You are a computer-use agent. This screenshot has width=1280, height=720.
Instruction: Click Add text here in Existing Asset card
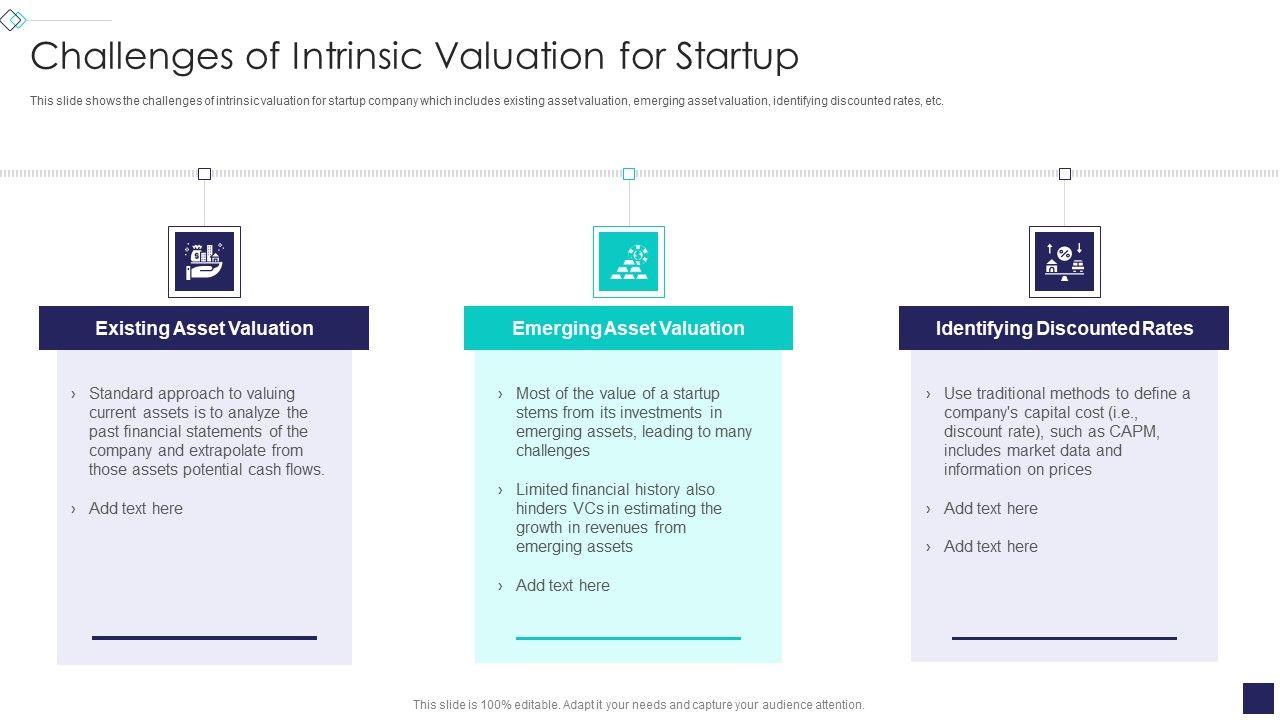[x=136, y=508]
